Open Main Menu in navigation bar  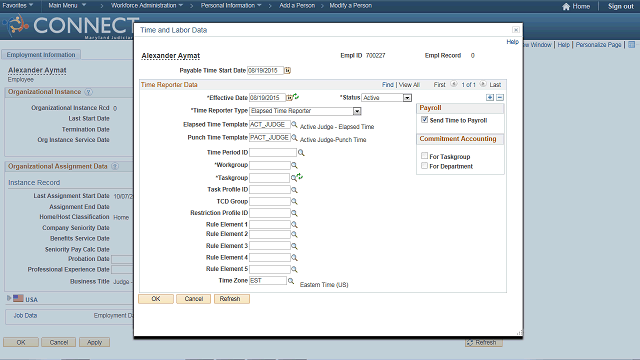click(x=67, y=5)
